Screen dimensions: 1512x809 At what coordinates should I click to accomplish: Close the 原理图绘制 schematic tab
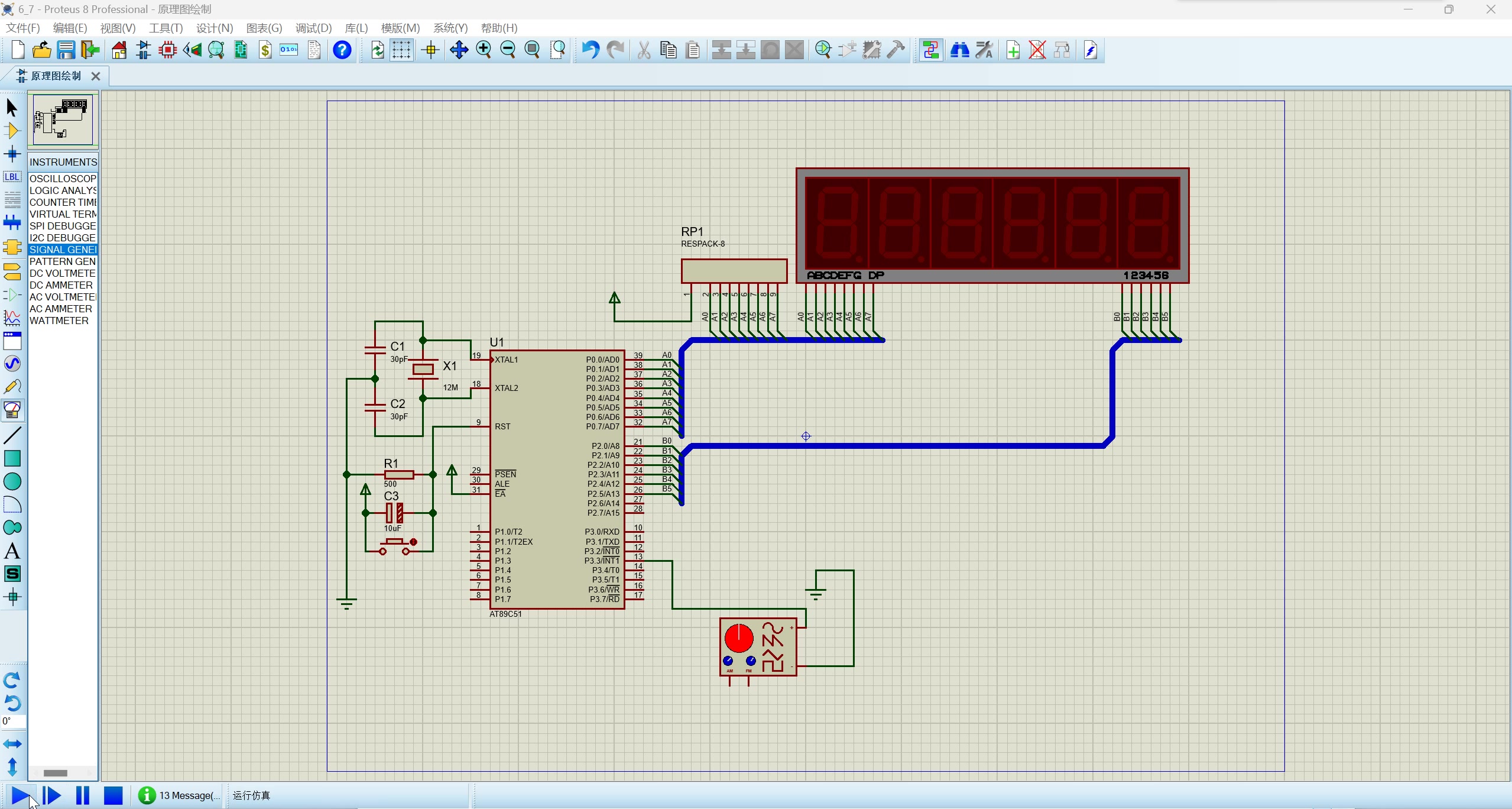(96, 76)
